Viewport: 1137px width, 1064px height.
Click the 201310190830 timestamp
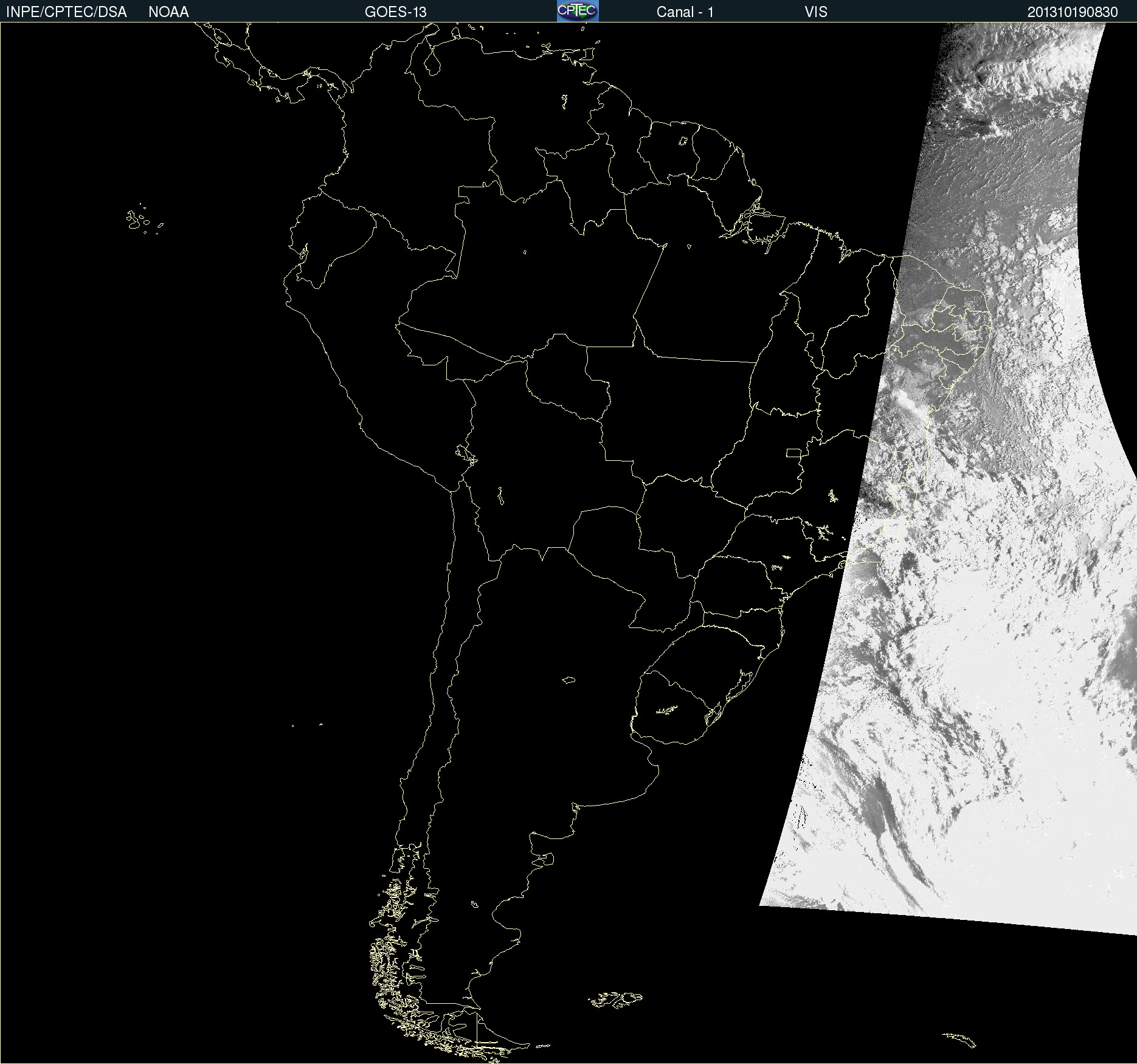(1072, 12)
